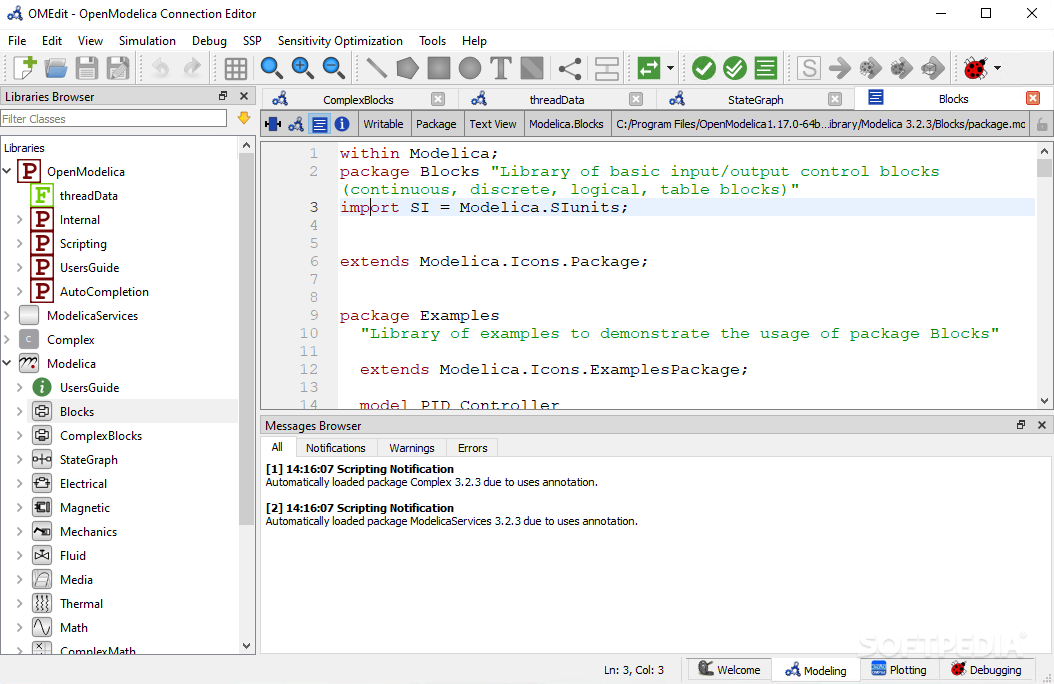Click the green re-simulate arrows button
1054x684 pixels.
pyautogui.click(x=649, y=68)
